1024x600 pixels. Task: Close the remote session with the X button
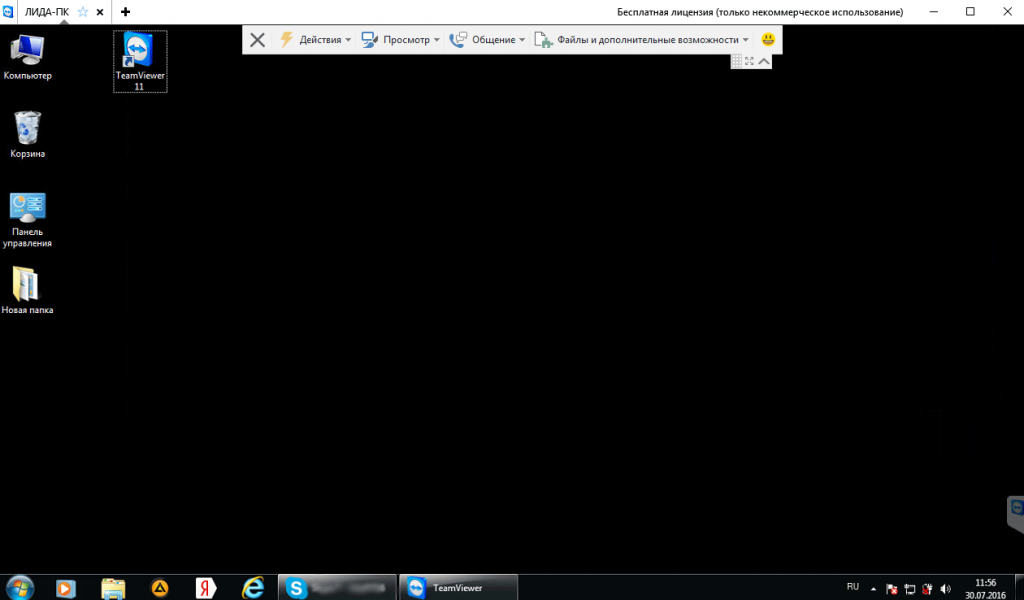click(x=257, y=40)
